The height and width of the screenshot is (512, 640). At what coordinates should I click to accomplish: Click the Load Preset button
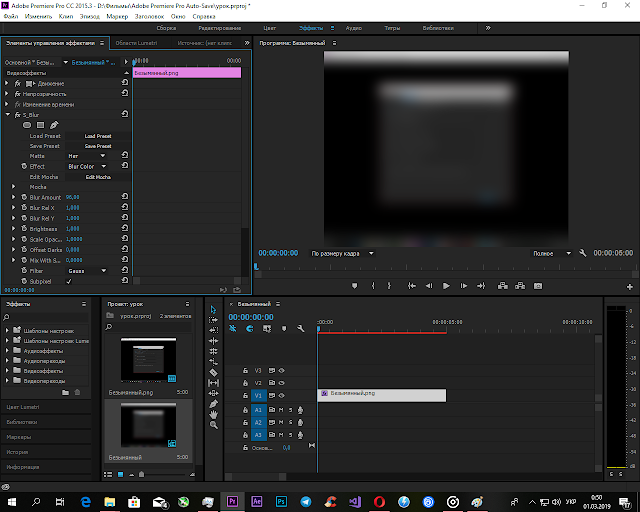point(98,136)
